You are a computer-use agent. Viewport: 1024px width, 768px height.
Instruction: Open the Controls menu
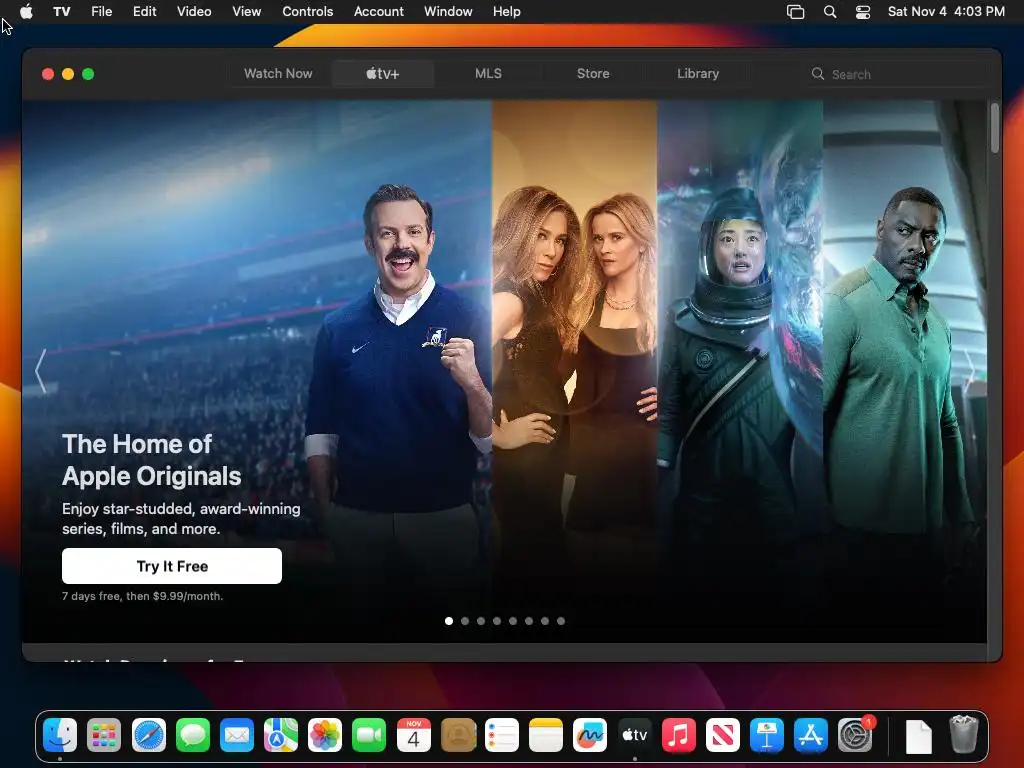tap(308, 12)
